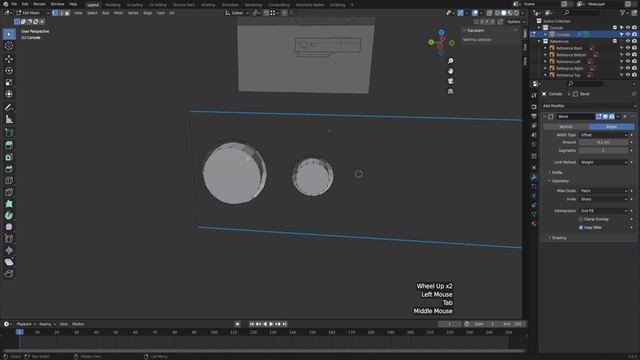Select the Scale tool

(x=9, y=82)
